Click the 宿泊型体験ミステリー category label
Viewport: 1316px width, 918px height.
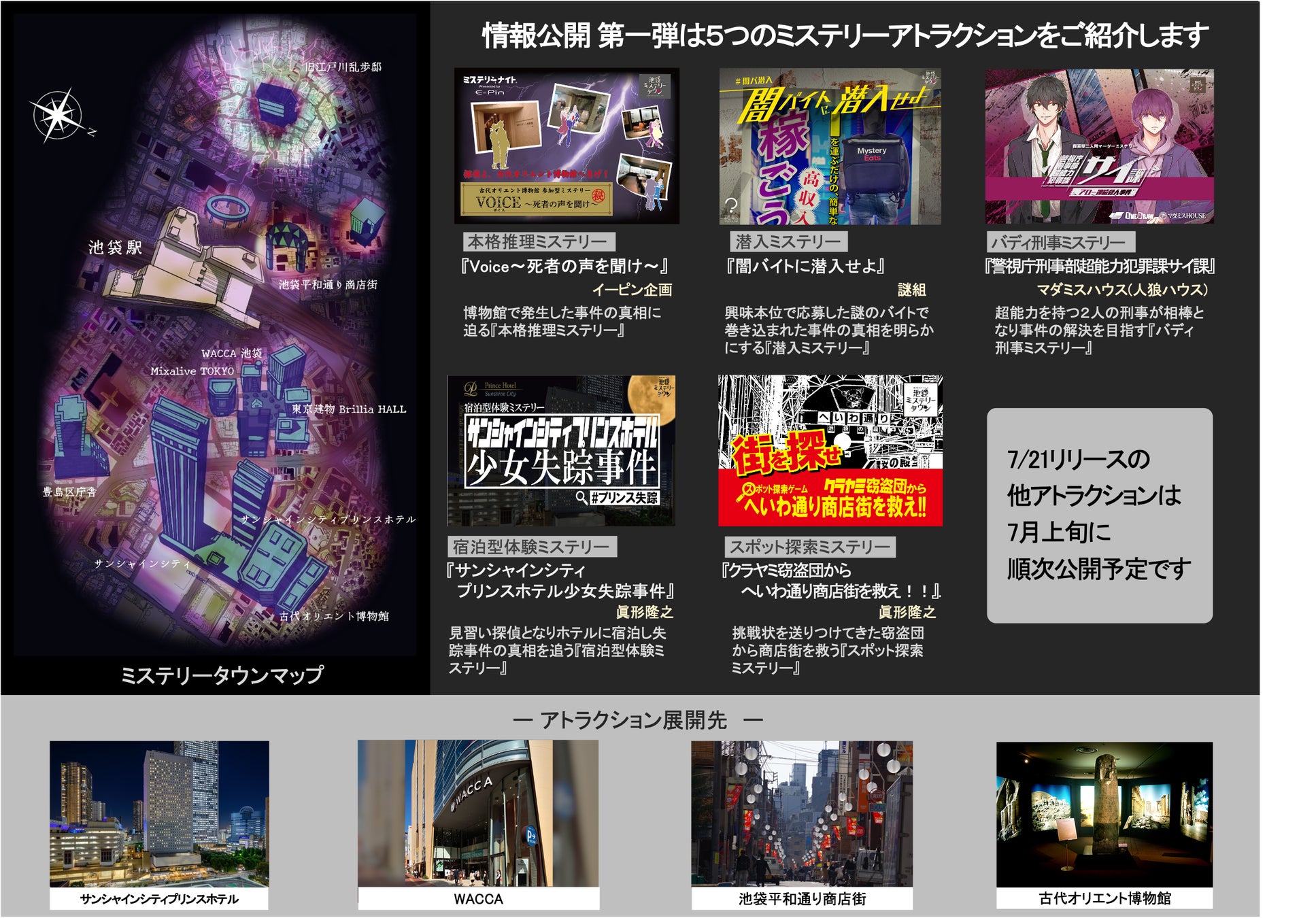[x=532, y=547]
